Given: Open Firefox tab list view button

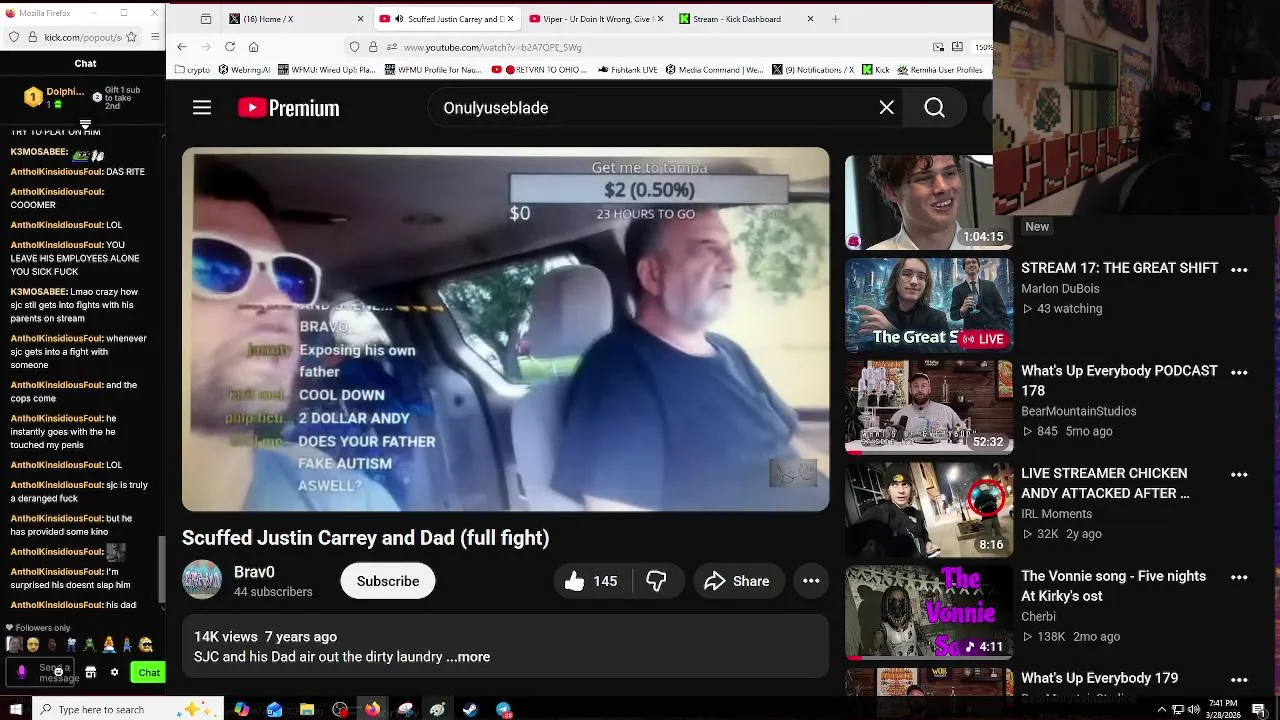Looking at the screenshot, I should click(206, 19).
